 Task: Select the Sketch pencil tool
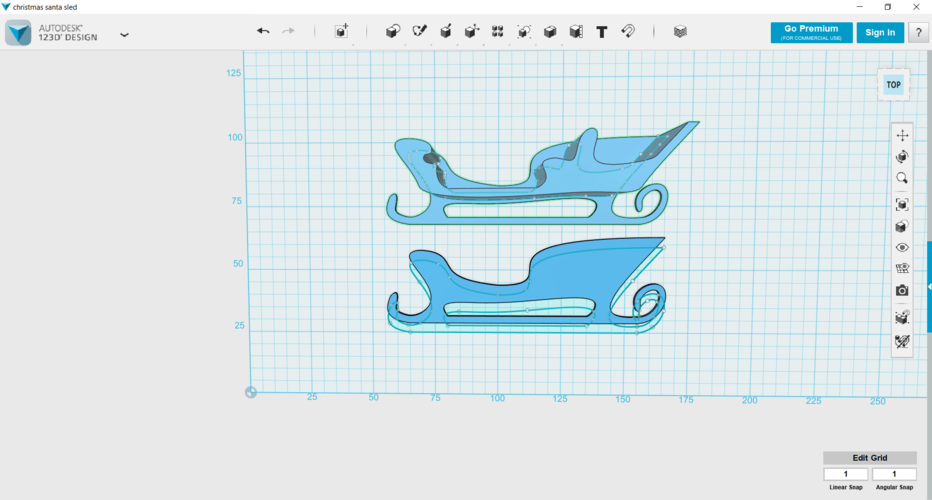point(420,32)
